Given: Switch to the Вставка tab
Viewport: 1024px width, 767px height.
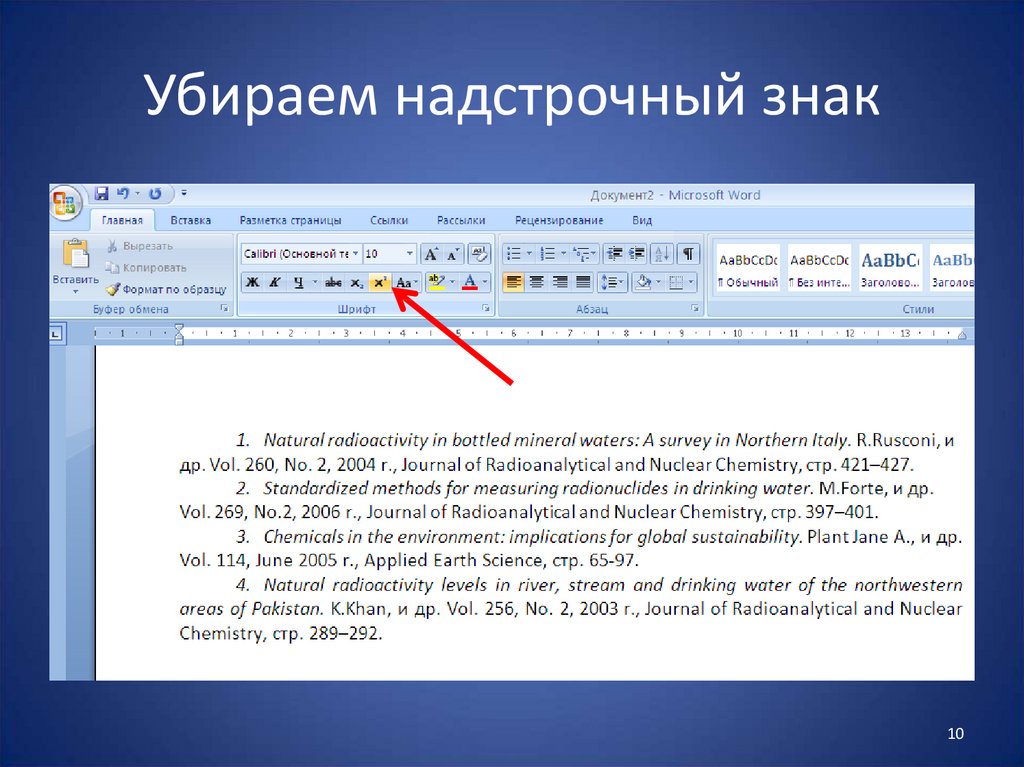Looking at the screenshot, I should tap(190, 220).
